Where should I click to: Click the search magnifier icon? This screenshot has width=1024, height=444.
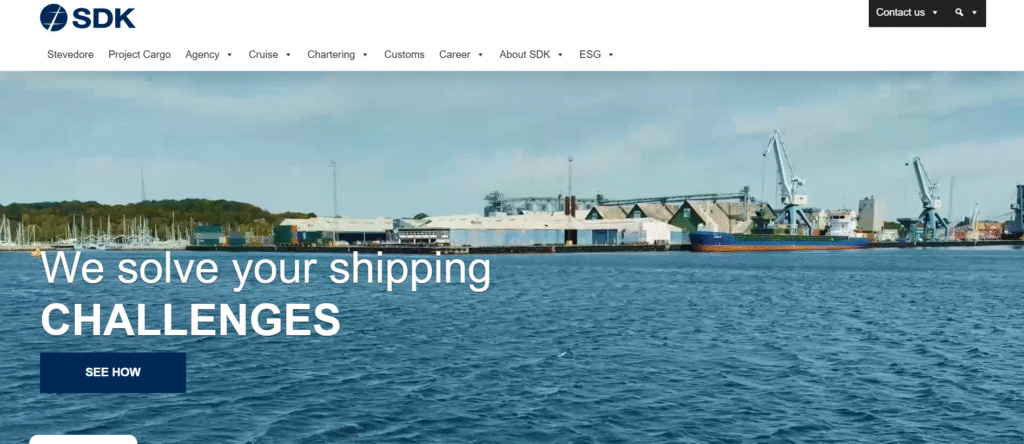959,12
